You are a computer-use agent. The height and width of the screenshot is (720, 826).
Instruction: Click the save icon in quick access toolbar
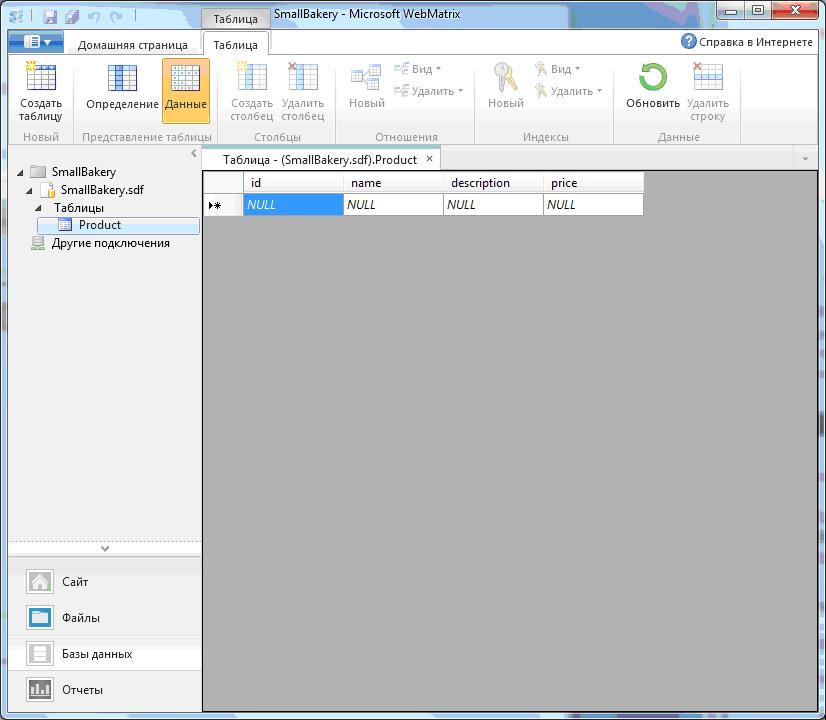click(50, 17)
